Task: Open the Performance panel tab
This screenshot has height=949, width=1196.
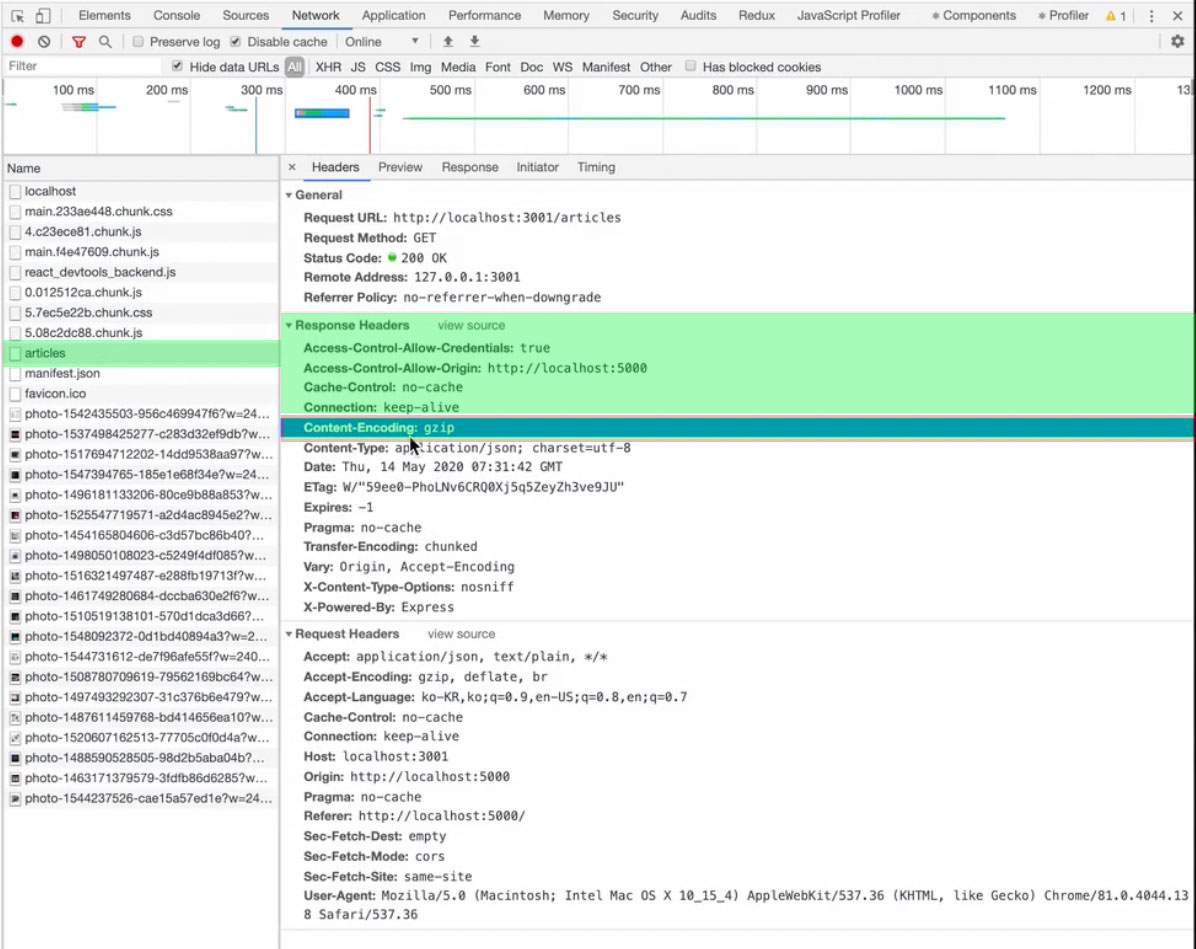Action: pos(484,15)
